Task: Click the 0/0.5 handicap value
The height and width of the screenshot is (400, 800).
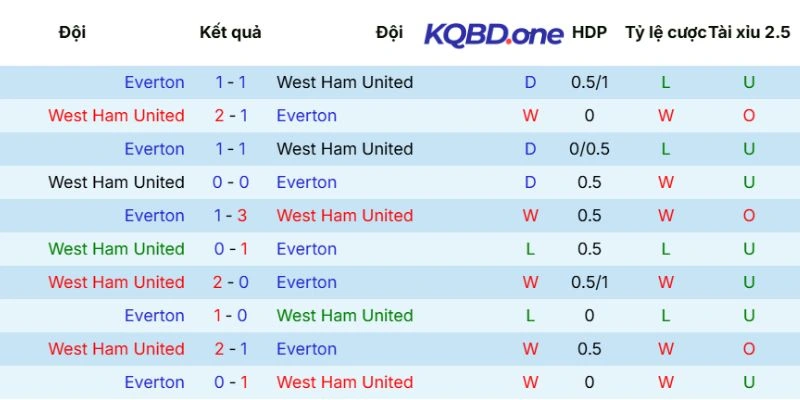Action: (x=589, y=149)
